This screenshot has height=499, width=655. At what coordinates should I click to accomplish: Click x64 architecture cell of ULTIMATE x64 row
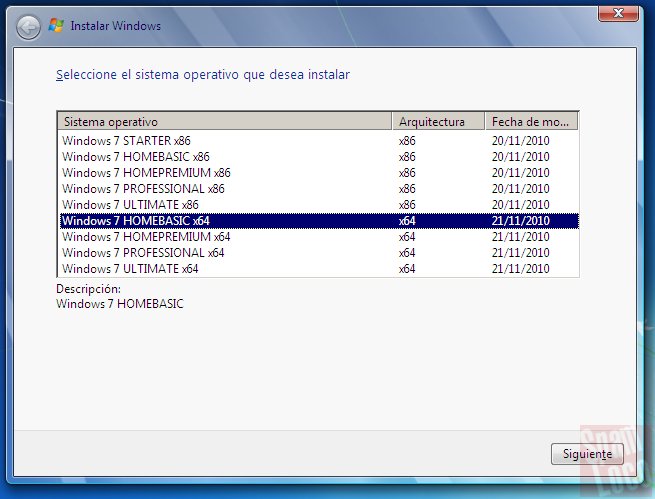[407, 268]
